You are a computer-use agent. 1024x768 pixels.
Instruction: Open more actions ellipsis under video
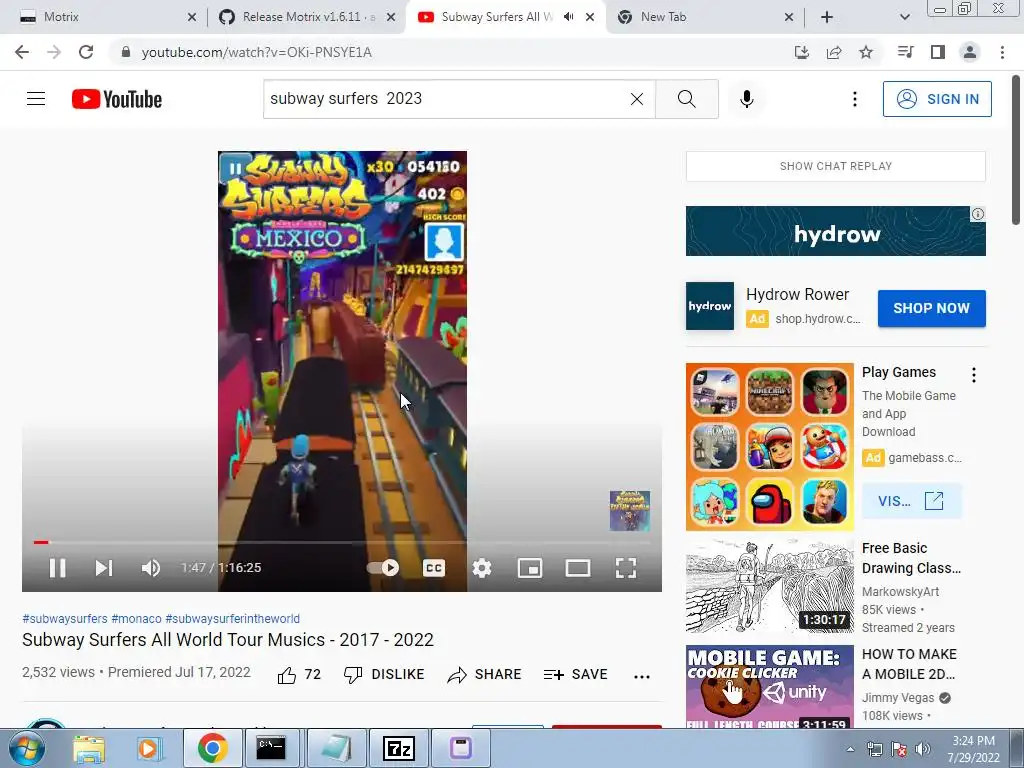click(642, 676)
